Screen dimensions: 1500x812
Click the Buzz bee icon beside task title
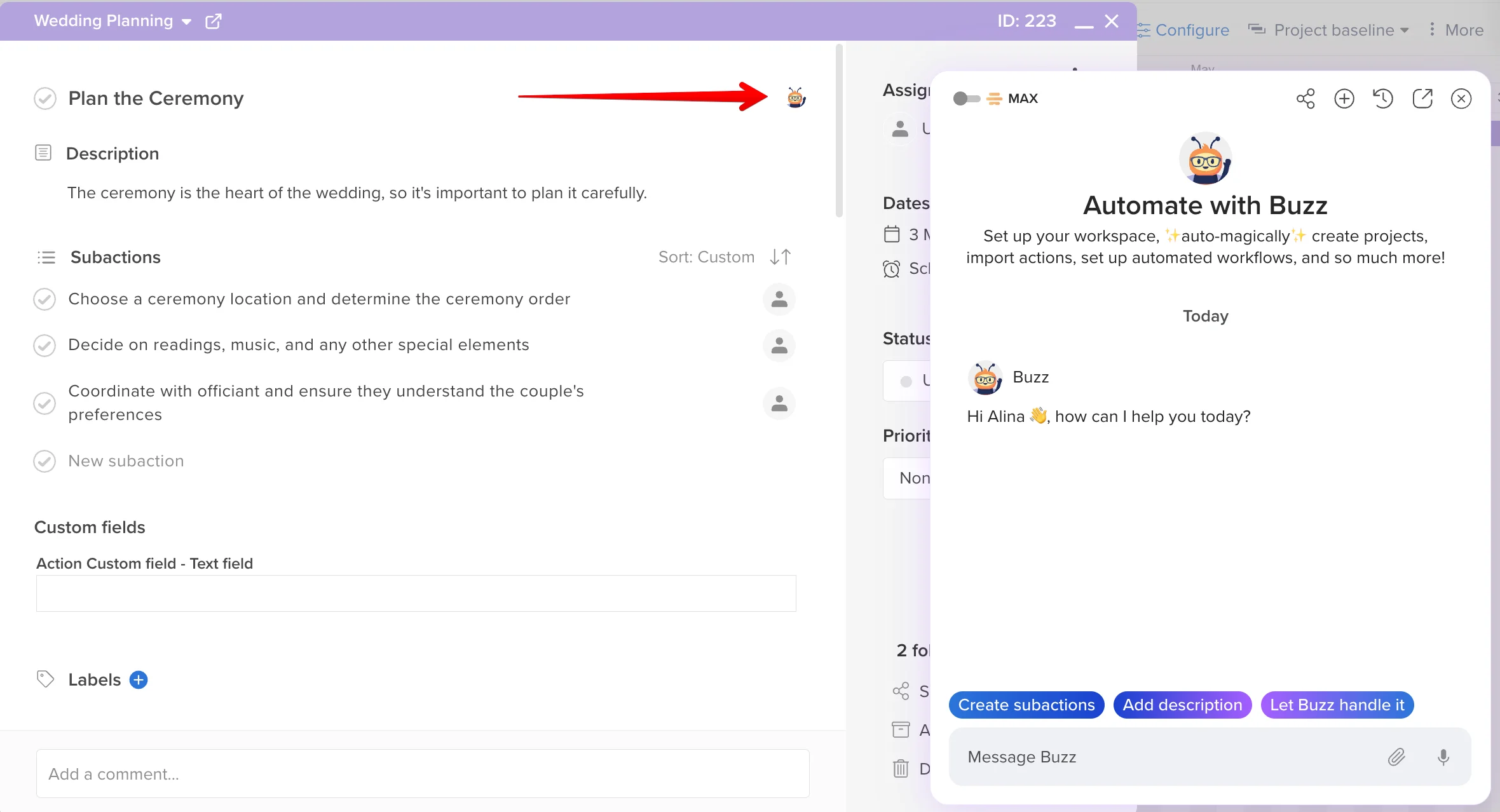click(796, 98)
